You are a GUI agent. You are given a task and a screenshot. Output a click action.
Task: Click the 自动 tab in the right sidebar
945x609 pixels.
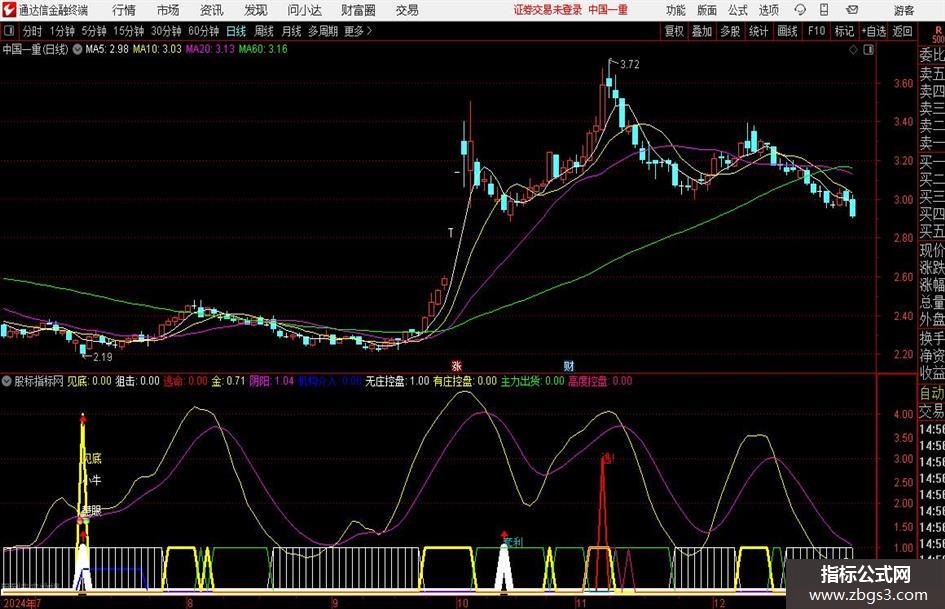click(x=932, y=393)
